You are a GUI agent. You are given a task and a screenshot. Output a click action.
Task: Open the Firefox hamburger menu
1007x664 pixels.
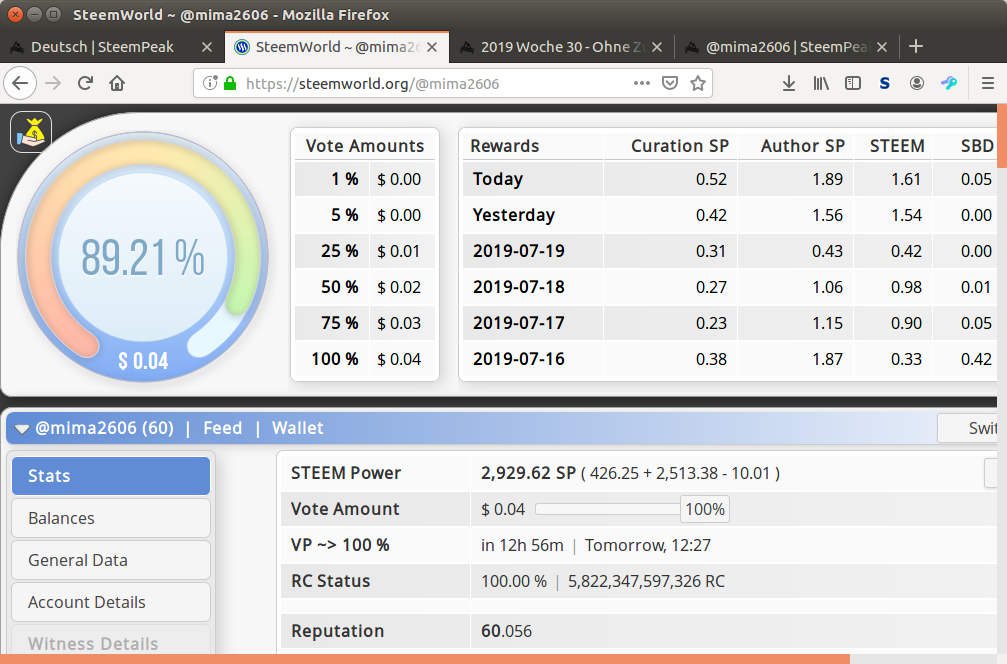point(986,84)
